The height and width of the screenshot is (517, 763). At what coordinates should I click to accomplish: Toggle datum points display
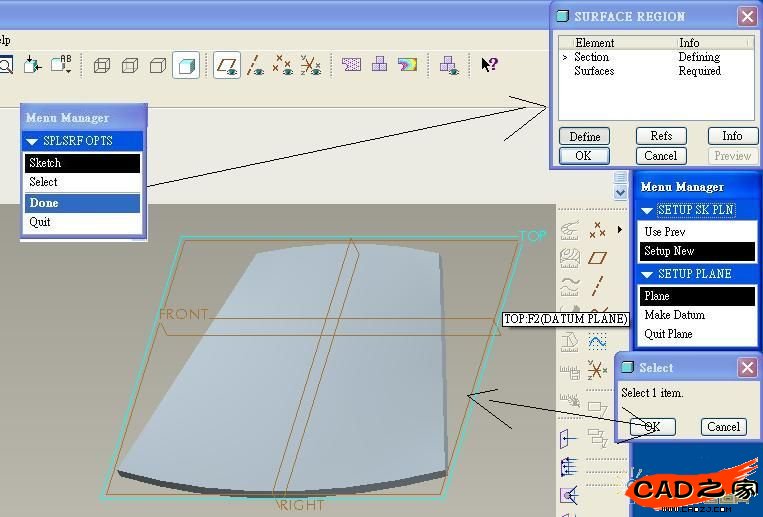pos(282,65)
